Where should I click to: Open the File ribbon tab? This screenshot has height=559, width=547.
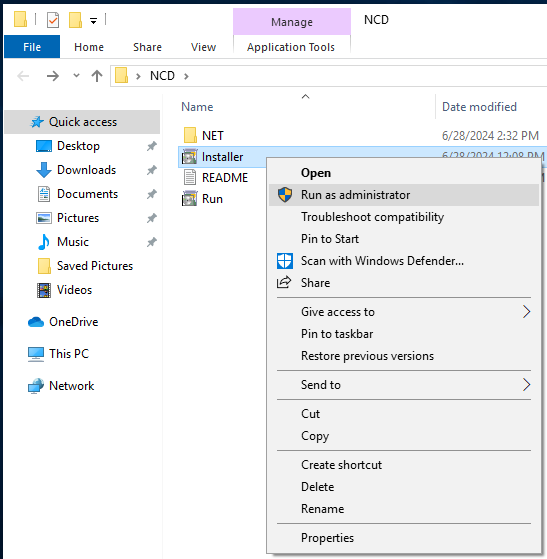[x=32, y=47]
